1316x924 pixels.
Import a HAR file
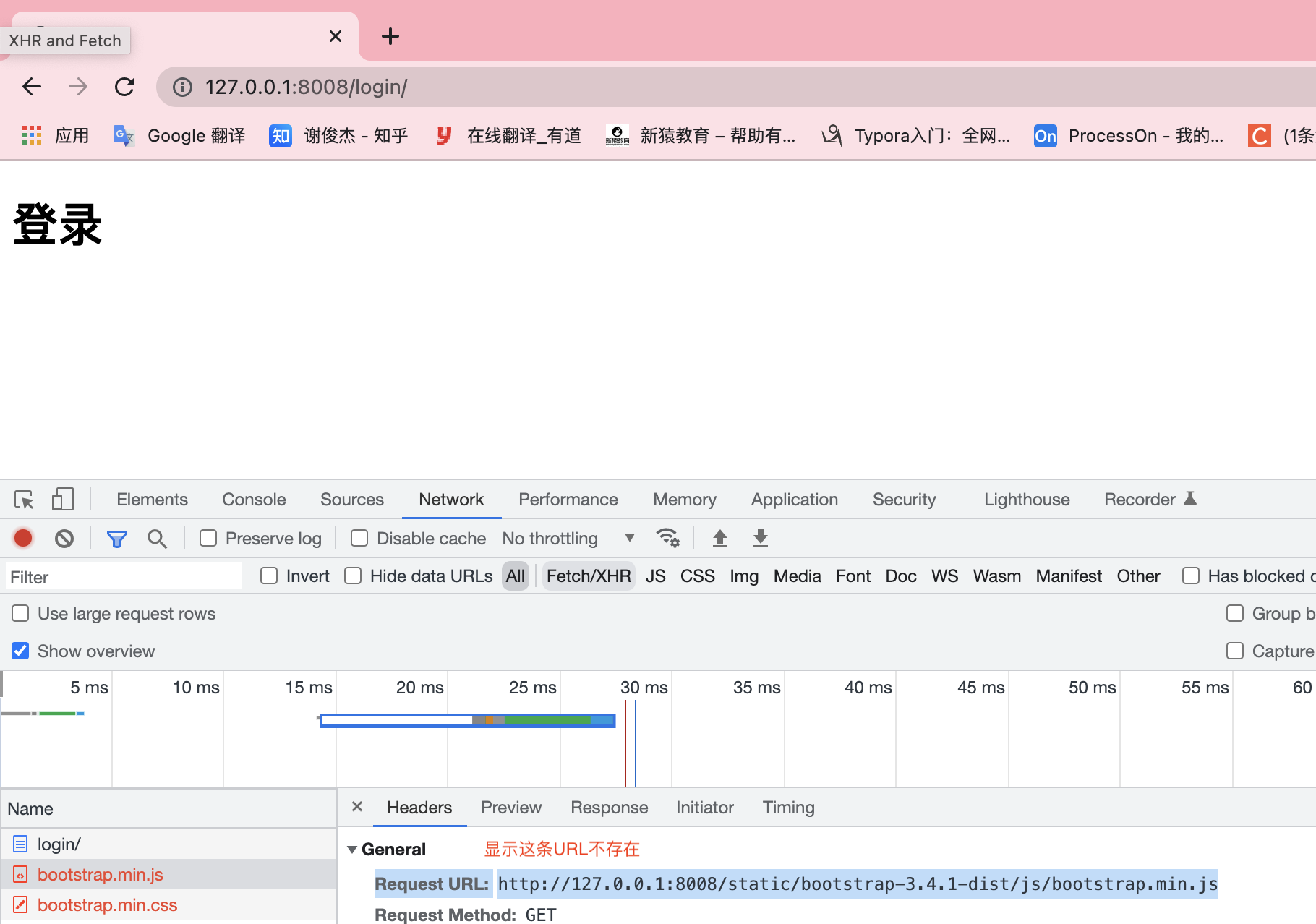tap(720, 538)
